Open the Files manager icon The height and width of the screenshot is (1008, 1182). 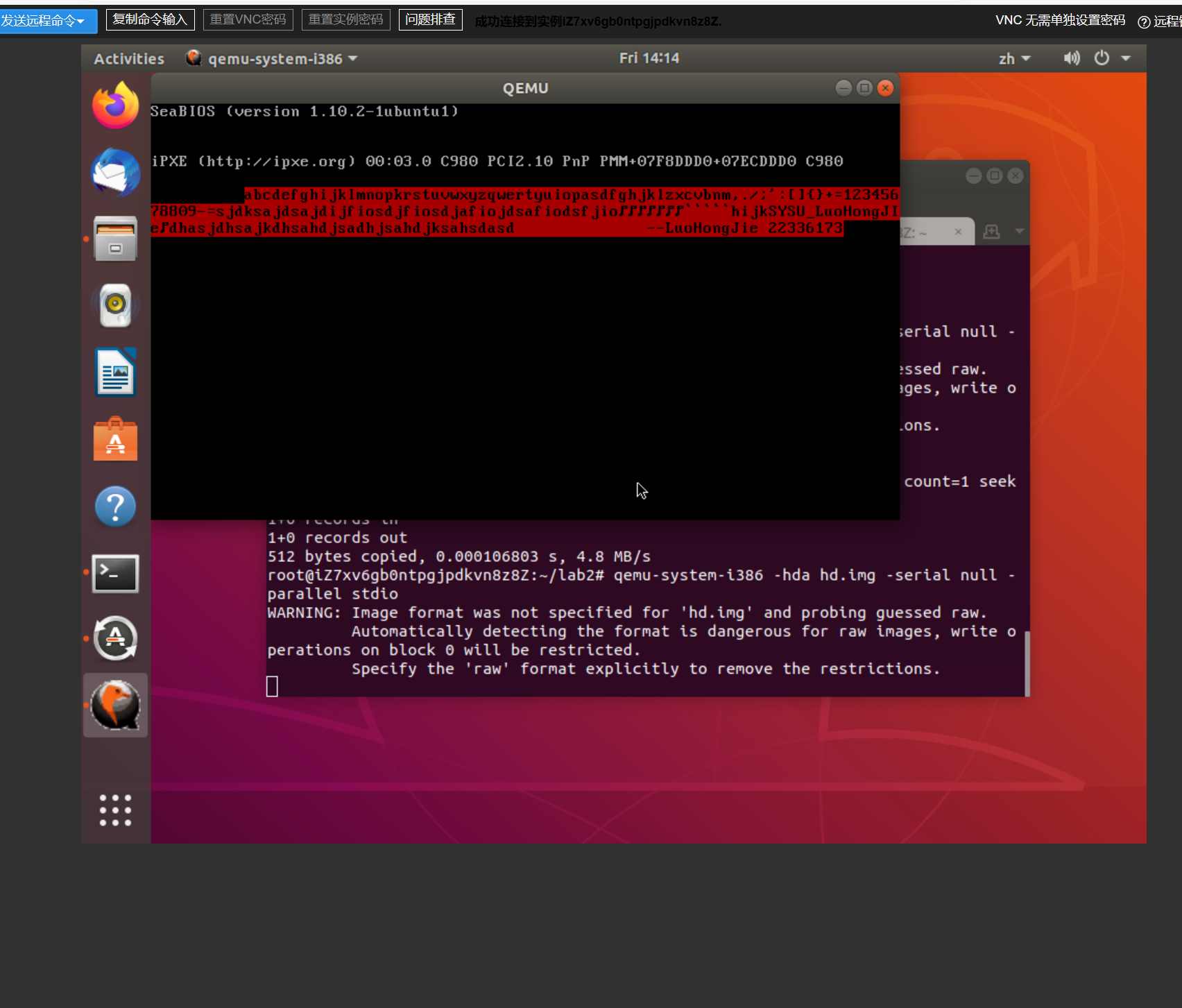click(115, 239)
